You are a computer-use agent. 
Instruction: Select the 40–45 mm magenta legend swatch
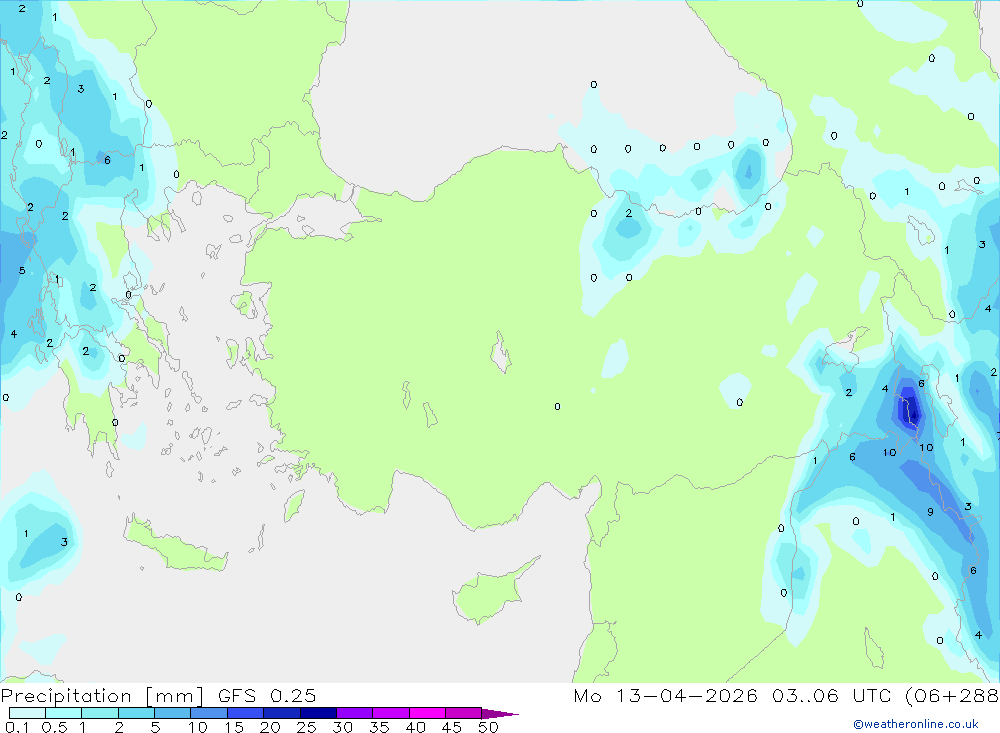(x=427, y=713)
